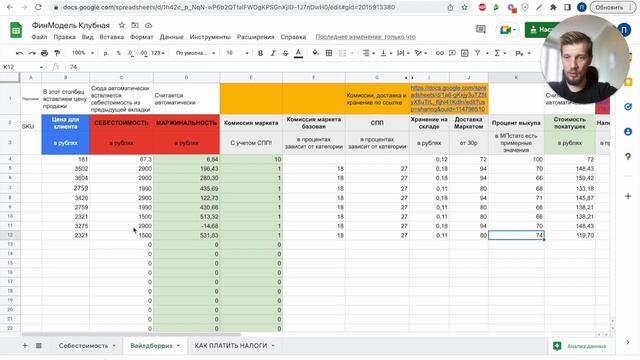Open the Правка menu
Viewport: 640px width, 360px height.
tap(64, 37)
